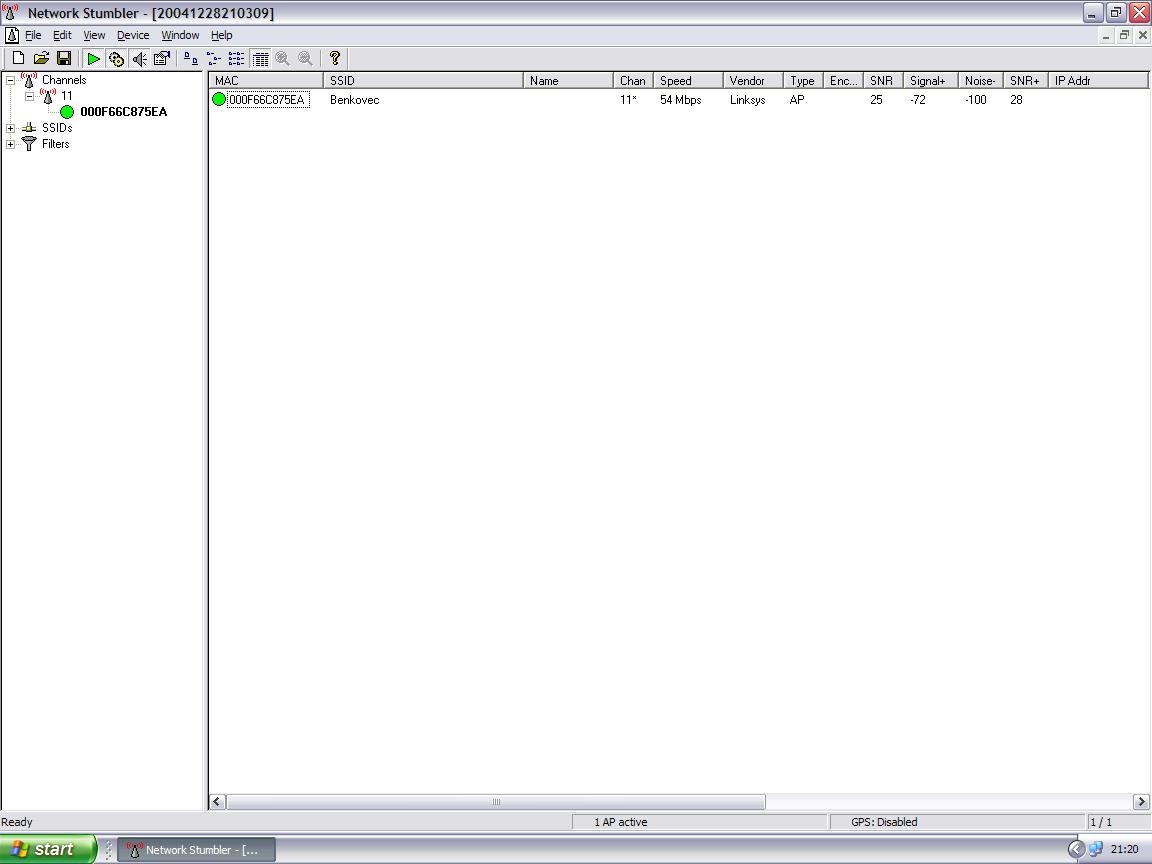Open the Device menu

click(x=133, y=35)
